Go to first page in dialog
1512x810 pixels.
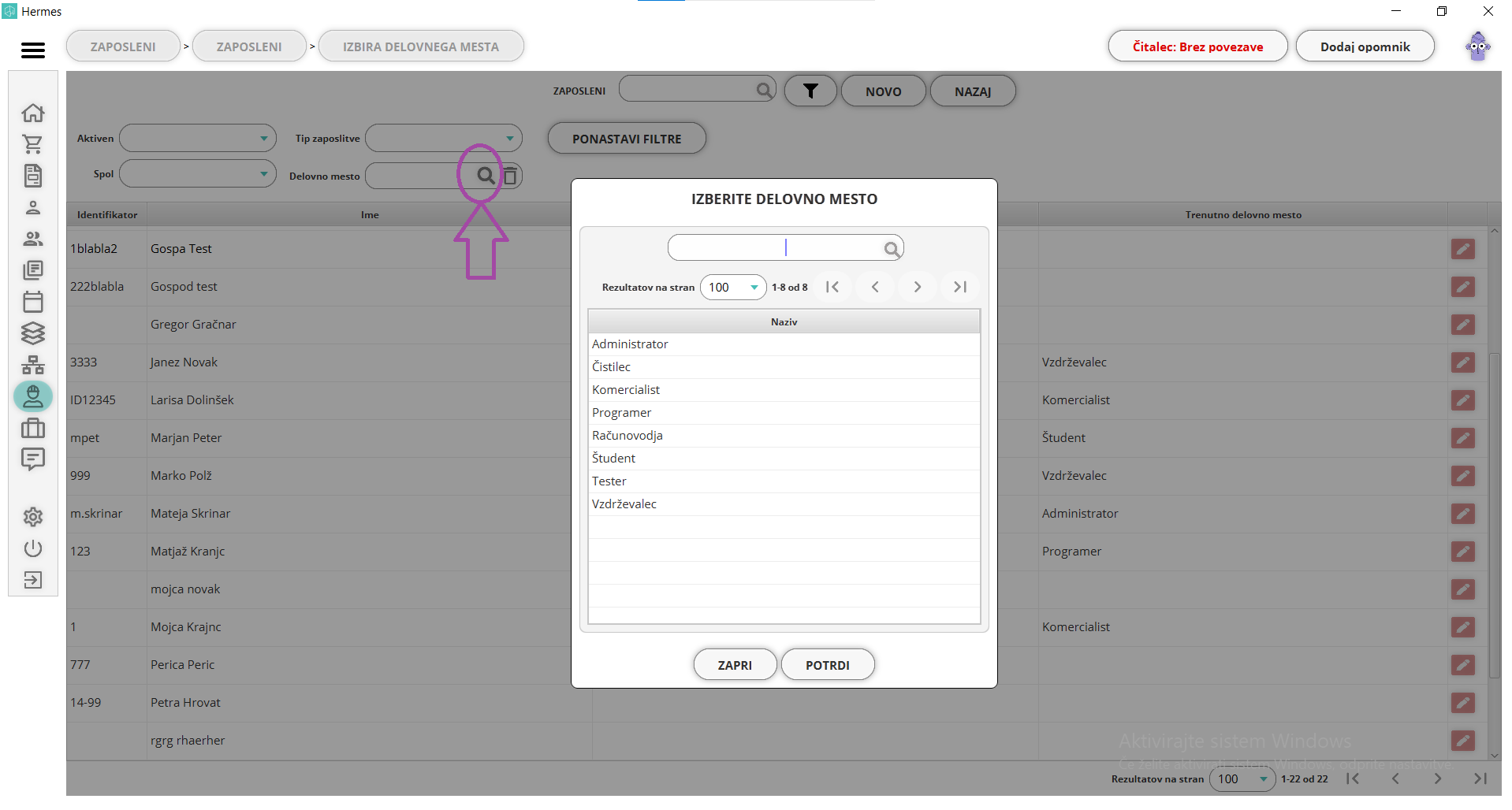(x=832, y=287)
